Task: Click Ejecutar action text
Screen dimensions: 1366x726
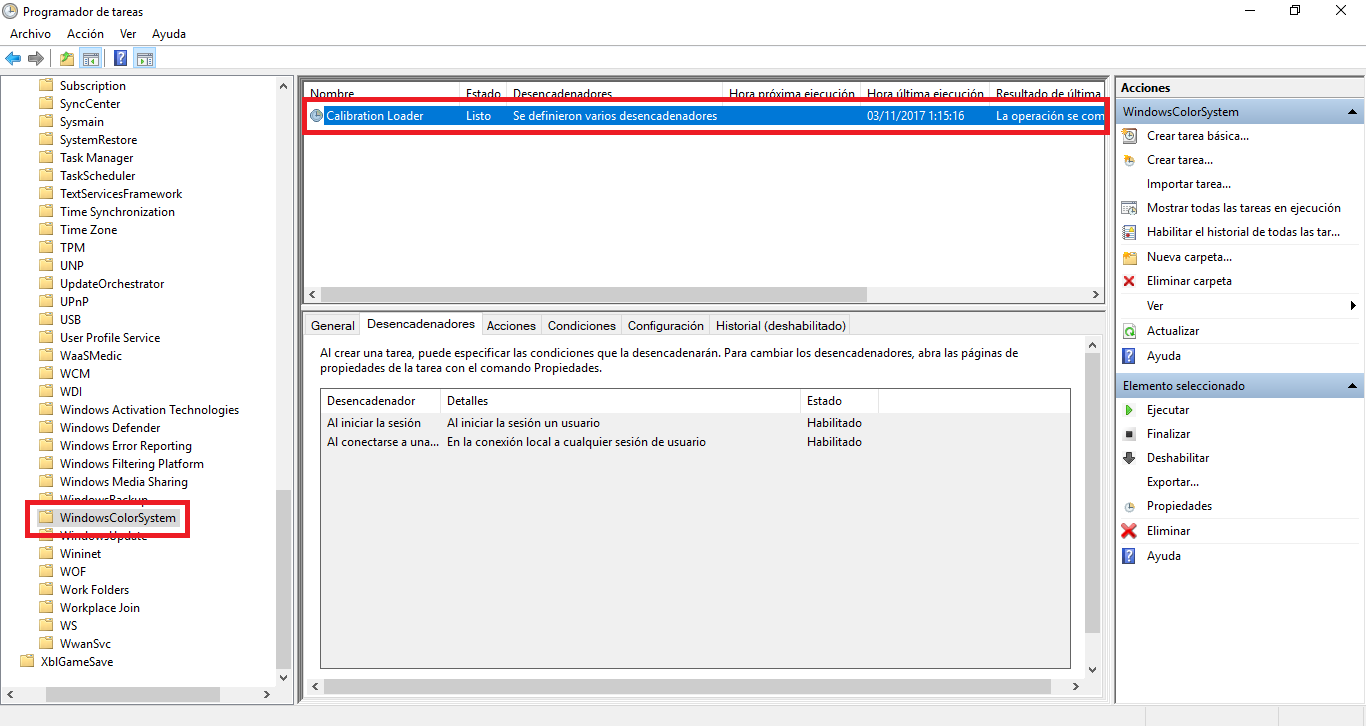Action: [x=1168, y=410]
